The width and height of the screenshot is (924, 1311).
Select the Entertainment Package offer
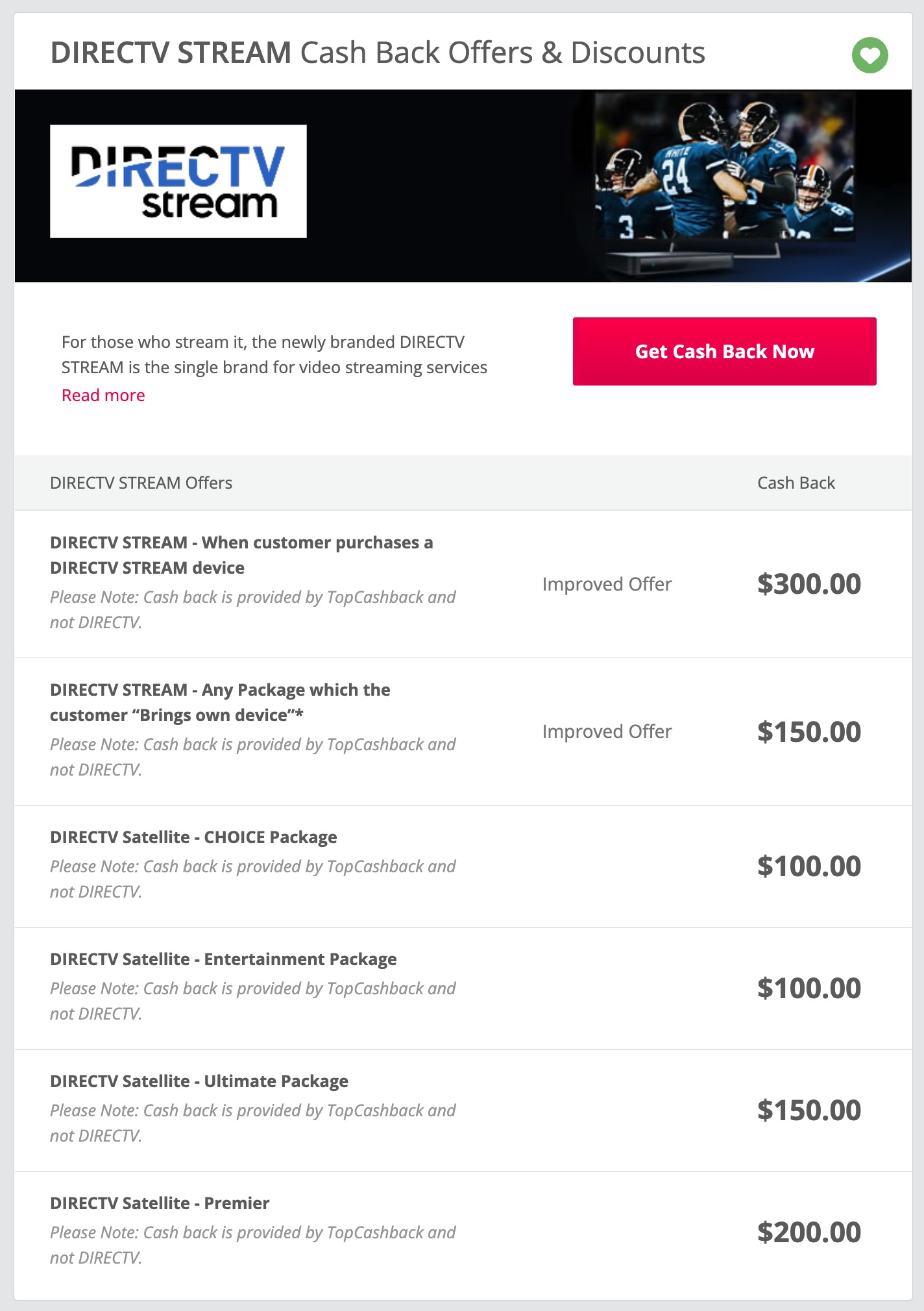coord(224,959)
